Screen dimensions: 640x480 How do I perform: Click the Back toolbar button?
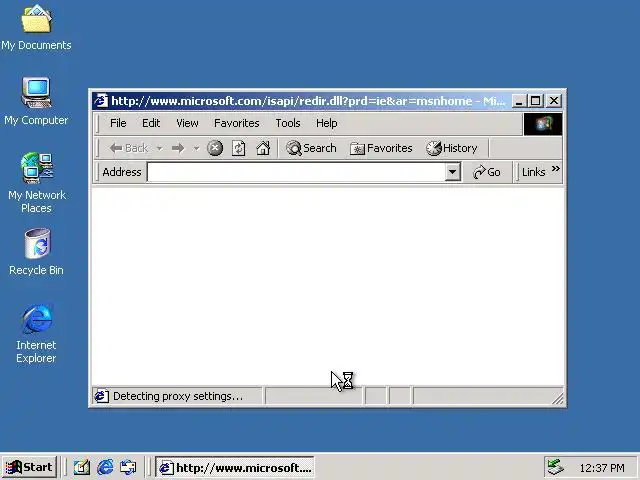[x=129, y=148]
